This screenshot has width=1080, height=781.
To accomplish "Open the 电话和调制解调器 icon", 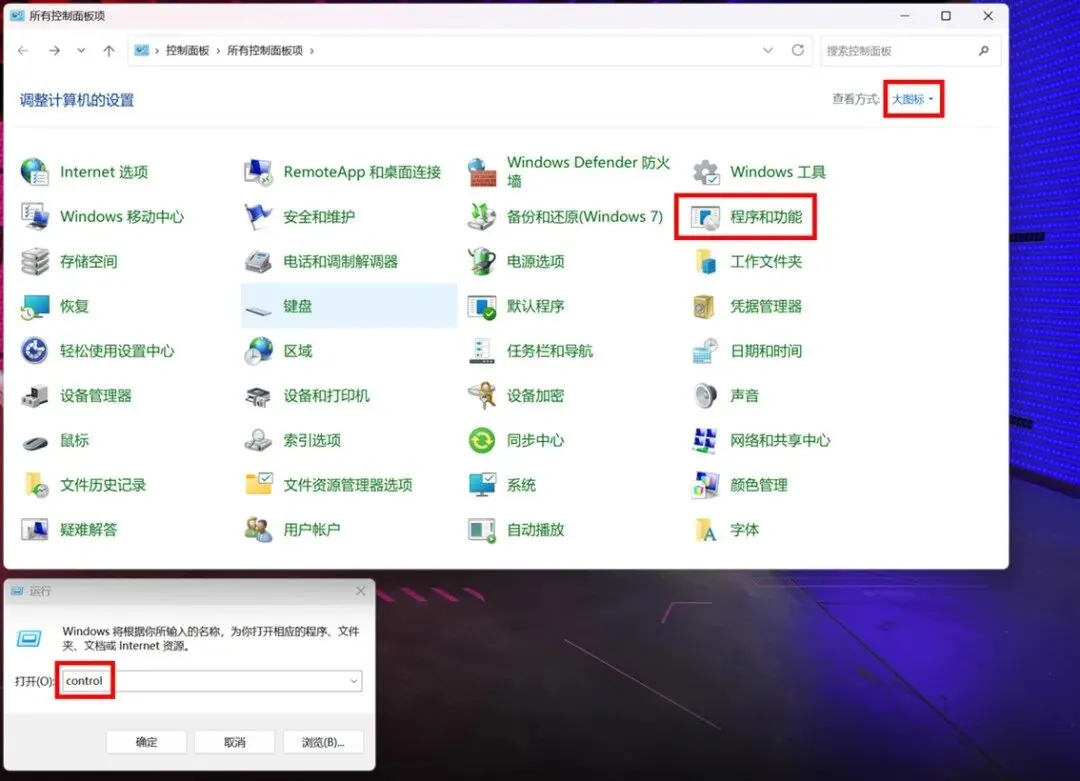I will tap(258, 261).
